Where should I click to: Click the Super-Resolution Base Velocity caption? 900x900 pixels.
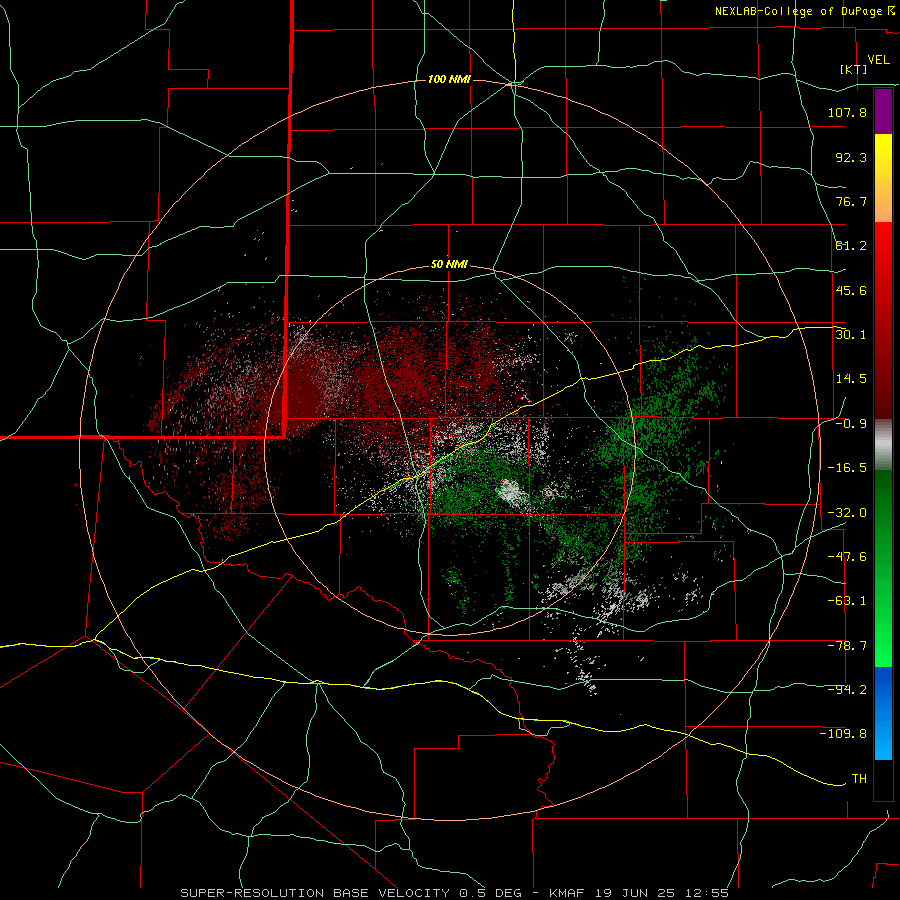click(x=455, y=893)
